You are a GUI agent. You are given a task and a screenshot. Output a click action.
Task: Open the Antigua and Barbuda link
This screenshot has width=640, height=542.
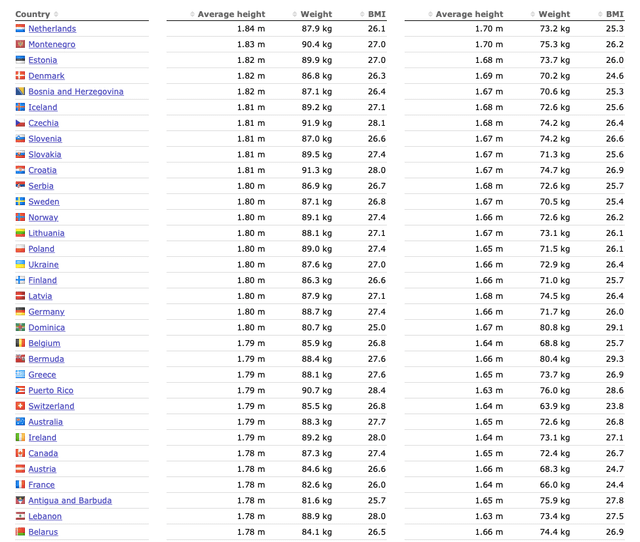click(x=70, y=501)
